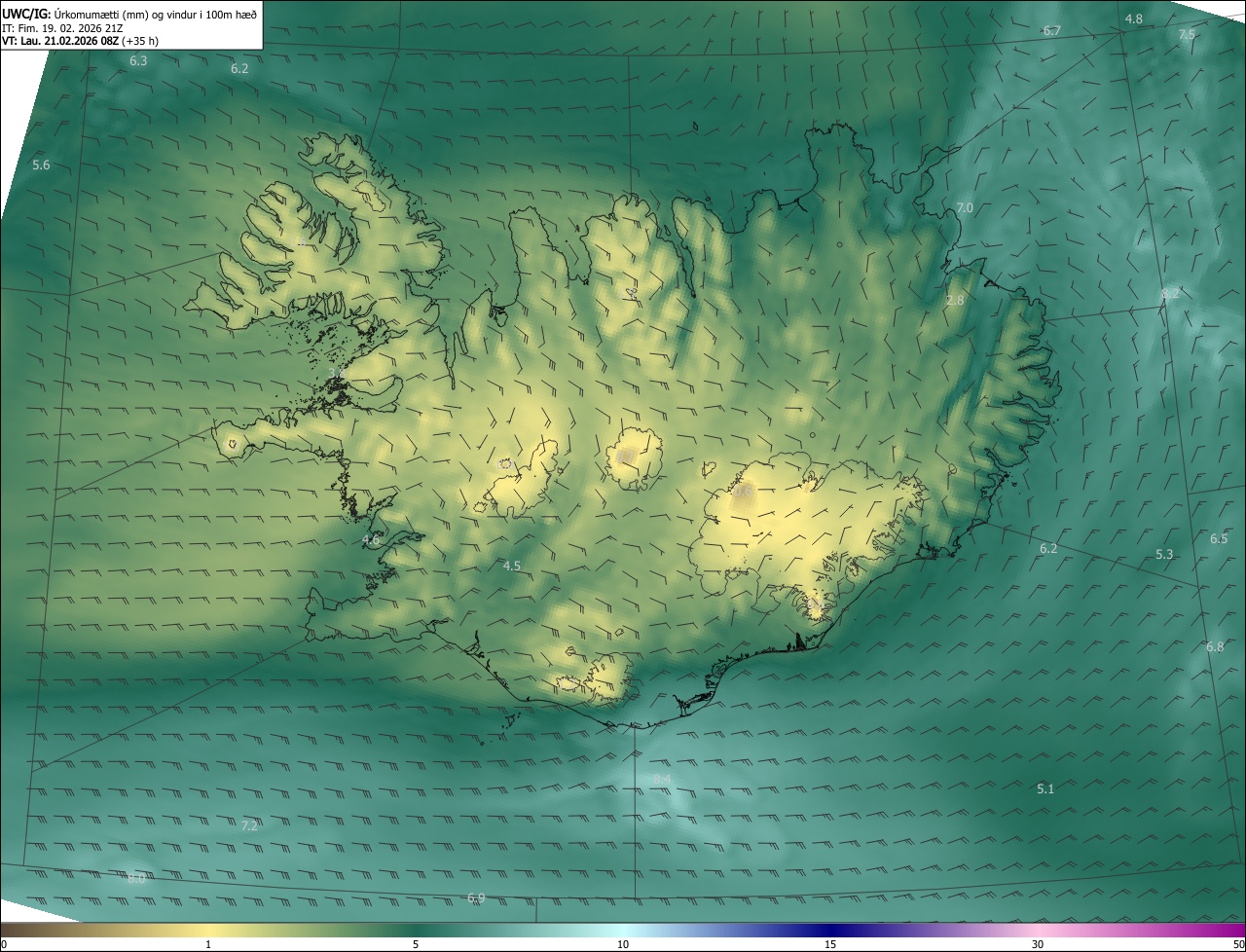1246x952 pixels.
Task: Select the 0.6 label on the large glacier
Action: tap(743, 494)
